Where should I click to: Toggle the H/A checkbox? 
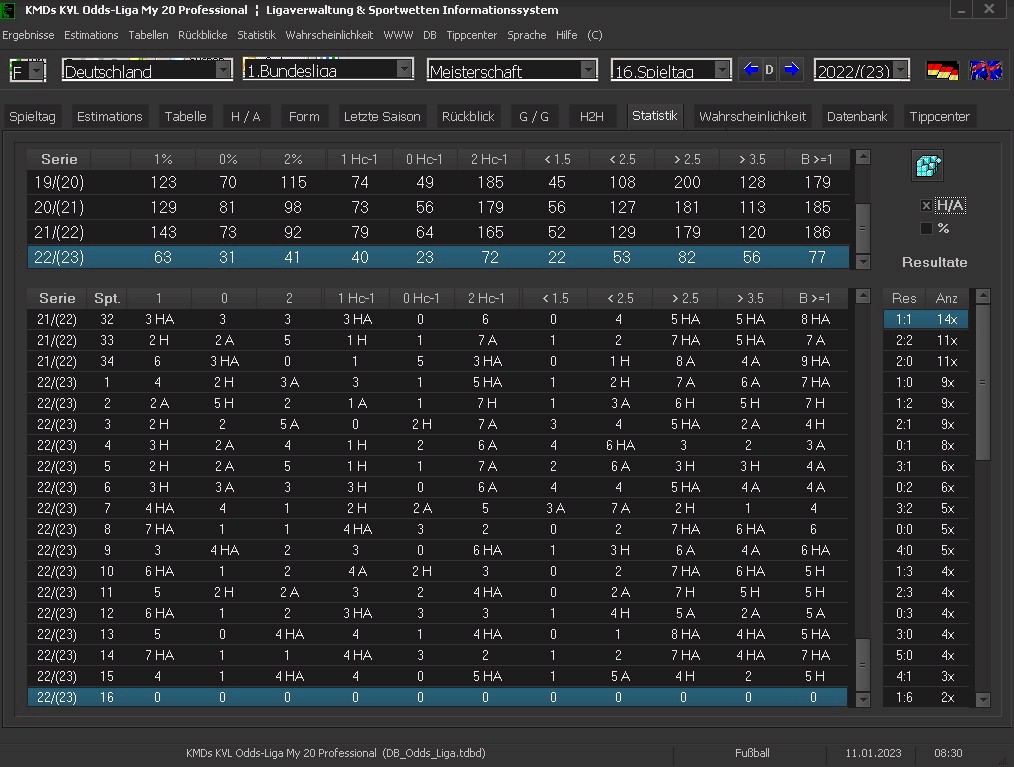(926, 206)
